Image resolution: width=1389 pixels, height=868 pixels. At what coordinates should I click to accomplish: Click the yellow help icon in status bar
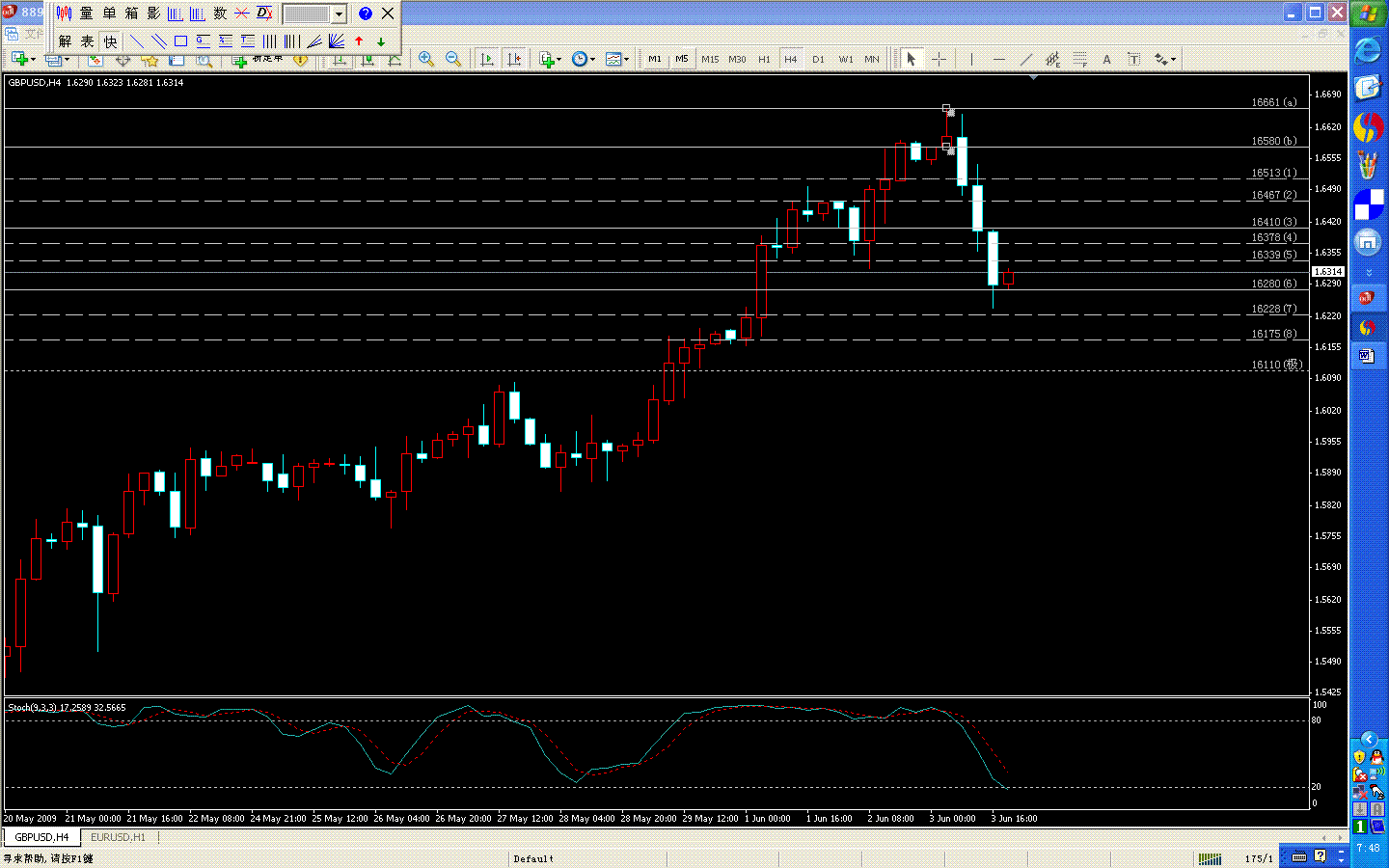coord(1320,856)
